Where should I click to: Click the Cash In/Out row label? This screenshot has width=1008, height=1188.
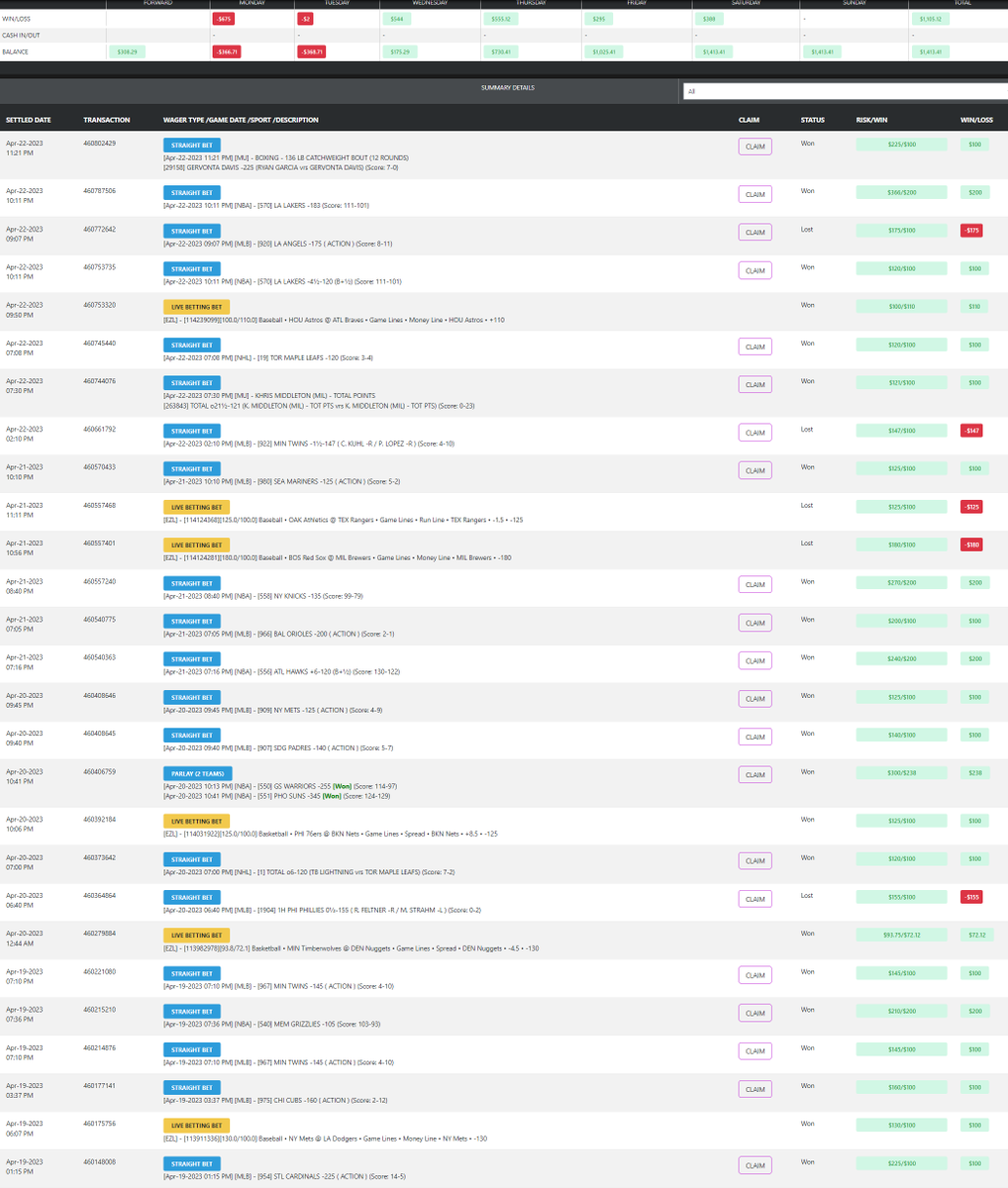pos(20,35)
